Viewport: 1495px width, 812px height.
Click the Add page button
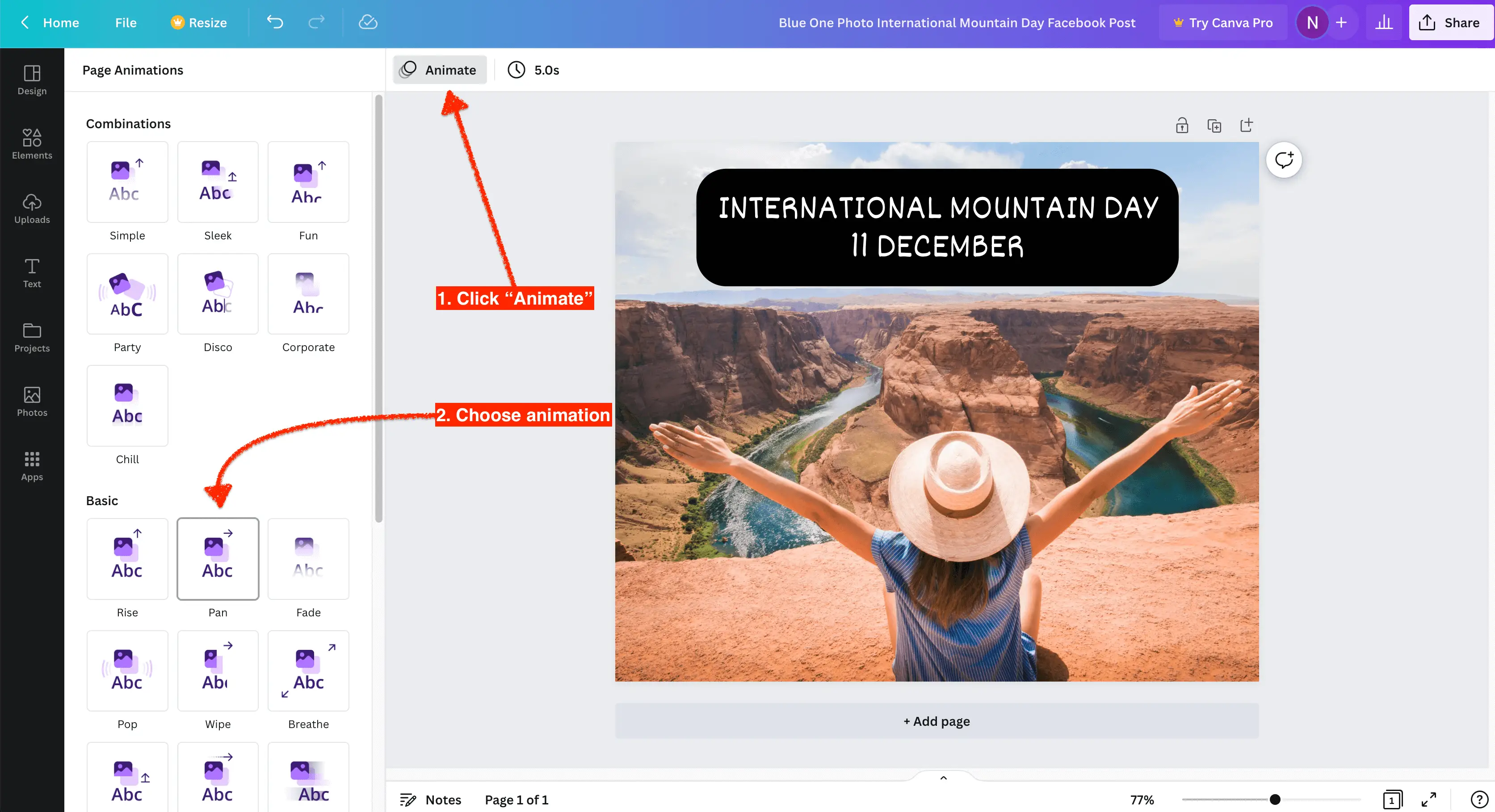936,721
